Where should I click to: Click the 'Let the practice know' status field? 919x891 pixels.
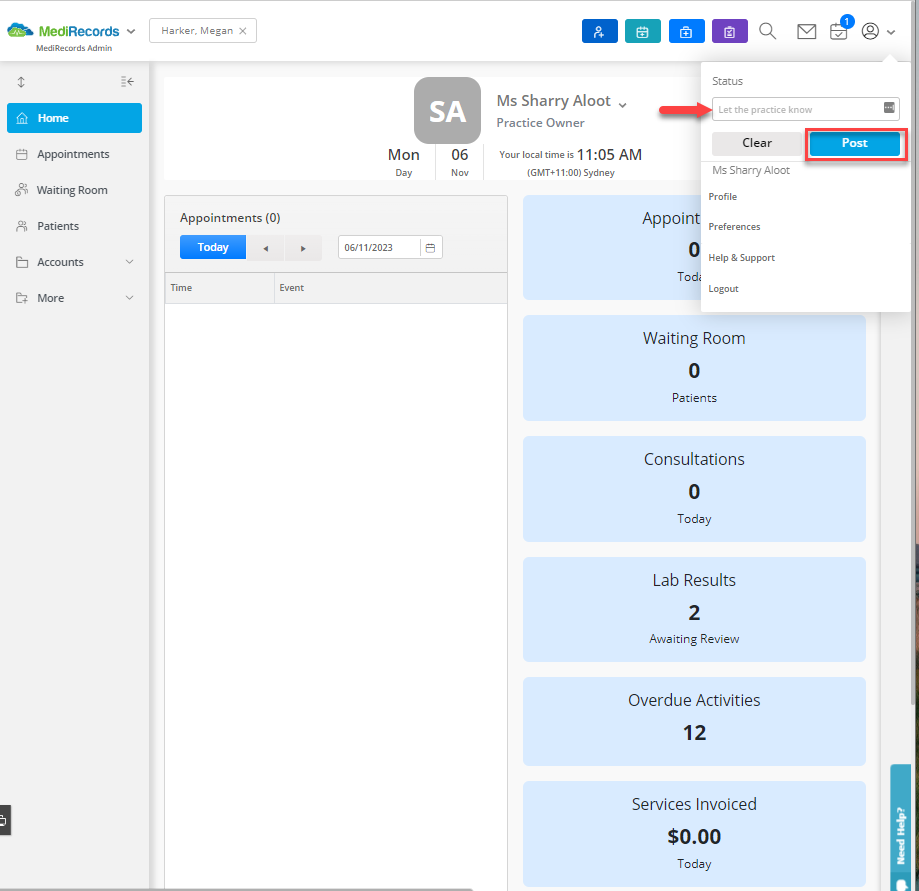[805, 110]
